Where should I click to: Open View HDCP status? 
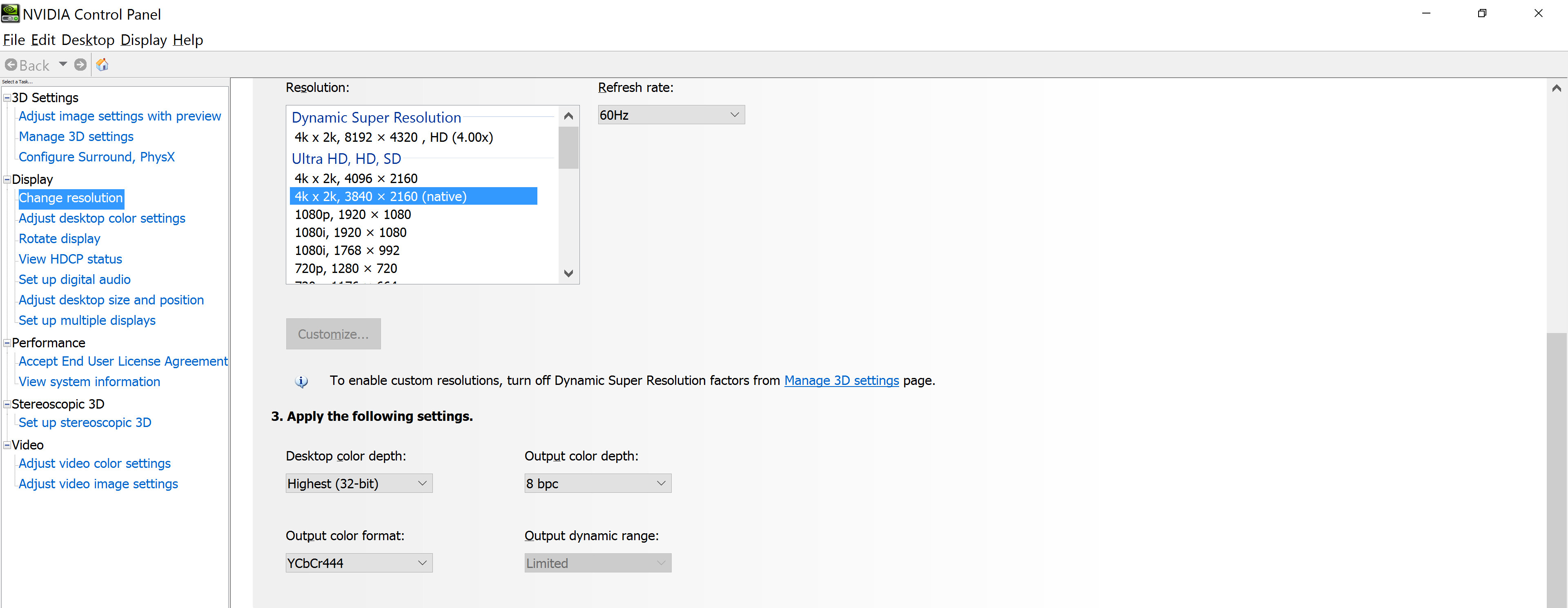71,259
